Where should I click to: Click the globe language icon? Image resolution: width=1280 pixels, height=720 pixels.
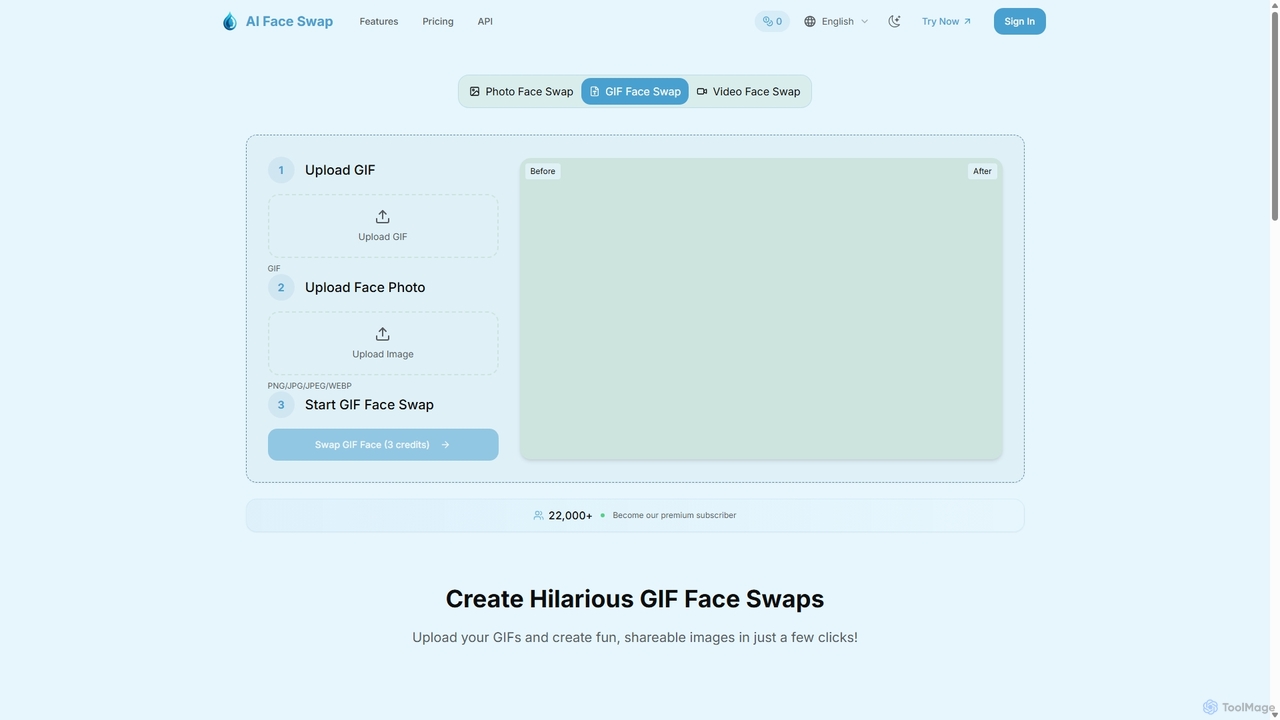(x=810, y=21)
